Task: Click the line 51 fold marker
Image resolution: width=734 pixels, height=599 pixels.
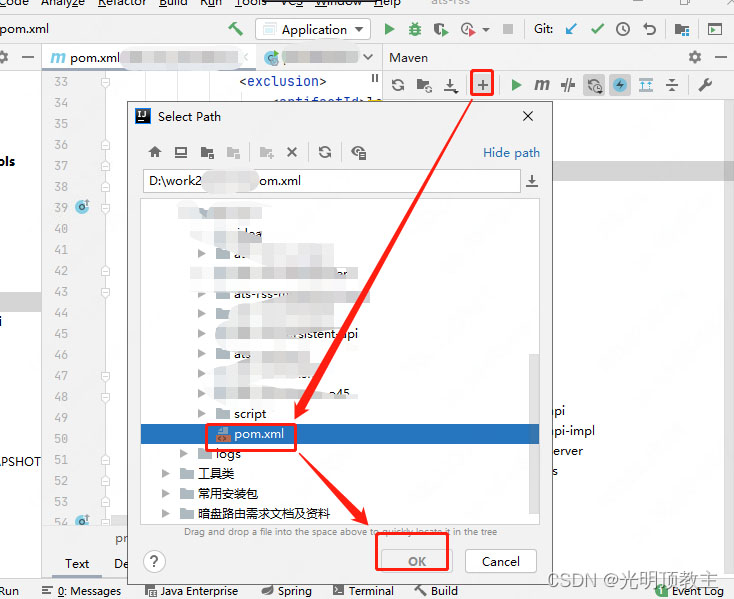Action: pos(106,460)
